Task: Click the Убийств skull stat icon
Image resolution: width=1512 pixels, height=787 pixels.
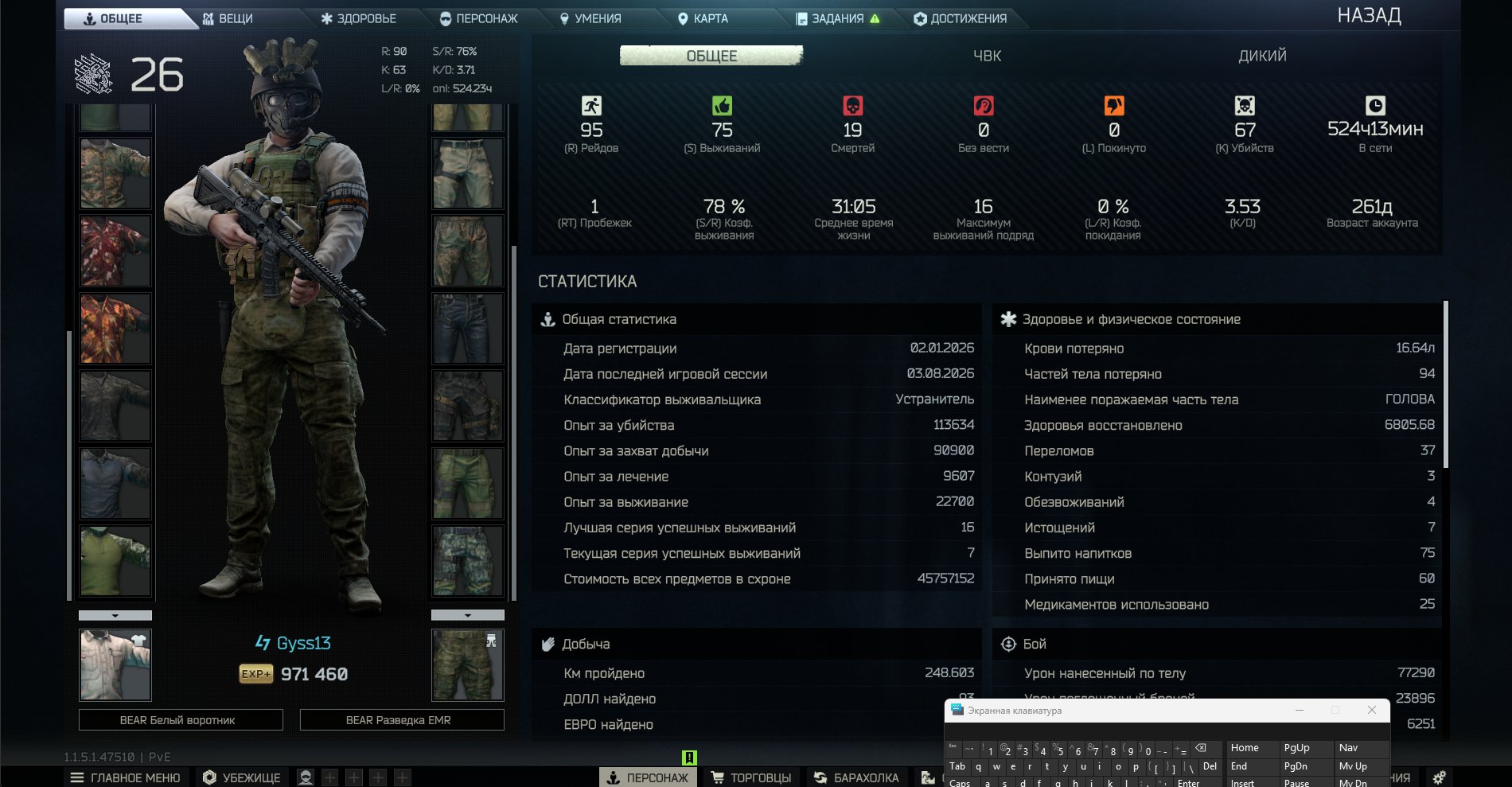Action: 1245,105
